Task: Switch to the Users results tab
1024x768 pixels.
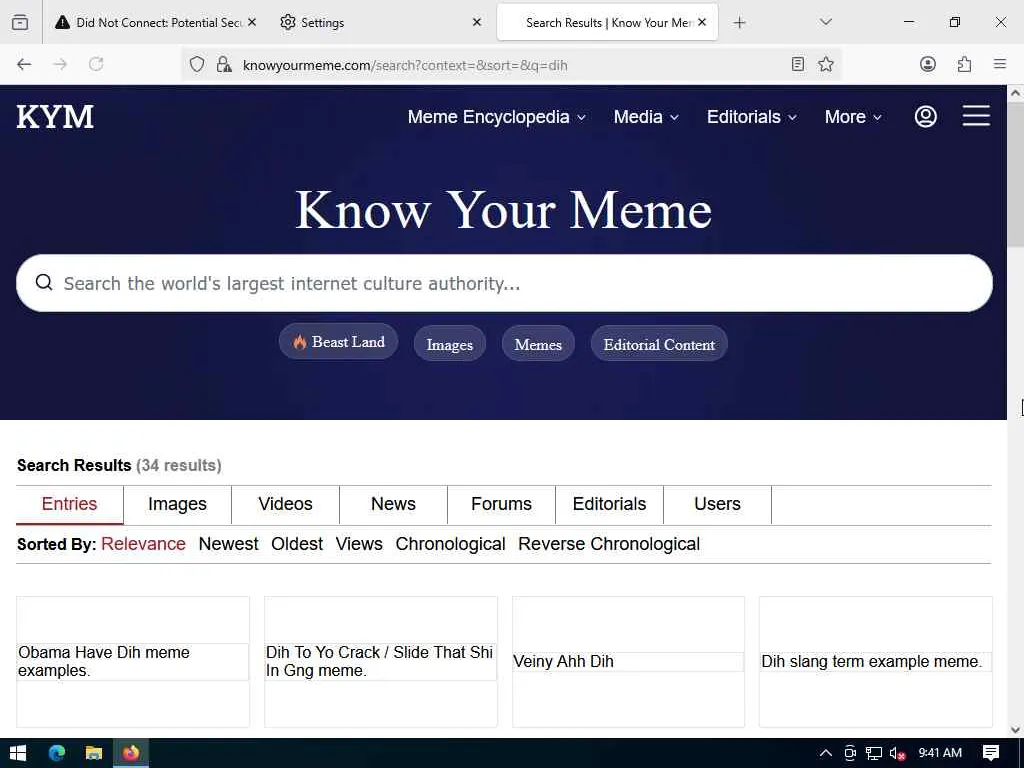Action: tap(717, 504)
